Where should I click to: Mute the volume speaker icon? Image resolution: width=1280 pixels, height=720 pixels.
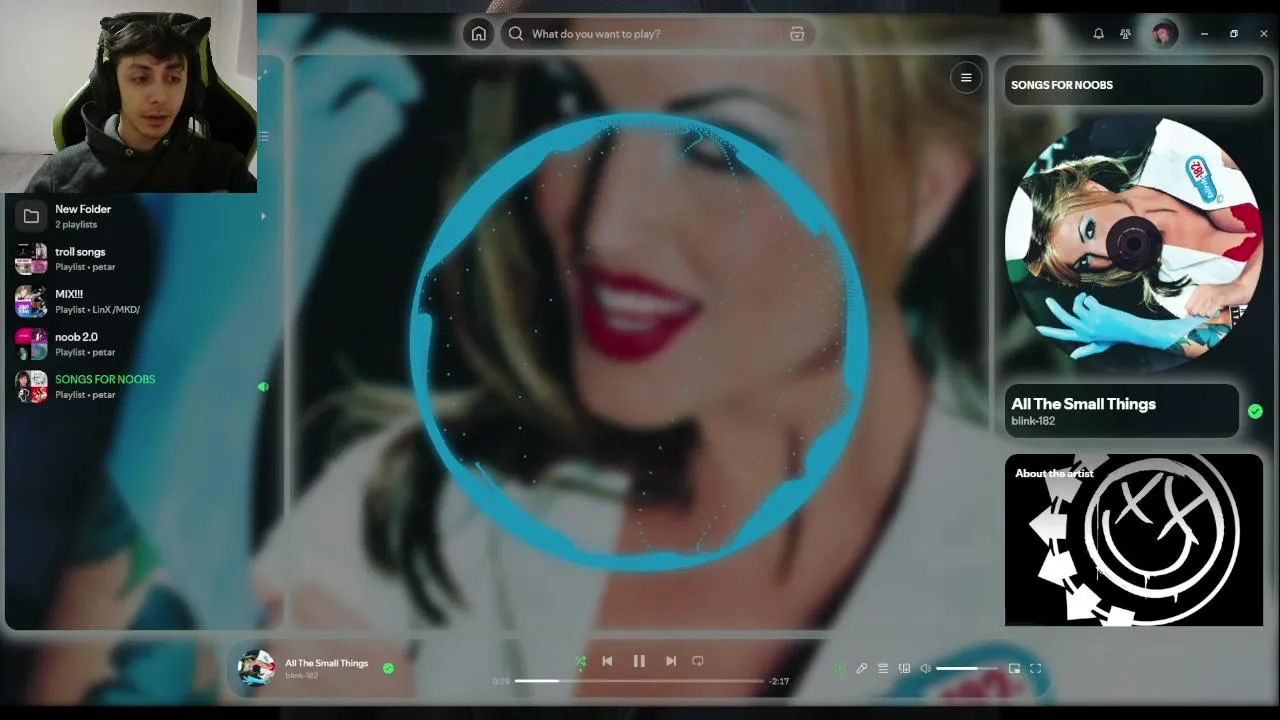926,668
